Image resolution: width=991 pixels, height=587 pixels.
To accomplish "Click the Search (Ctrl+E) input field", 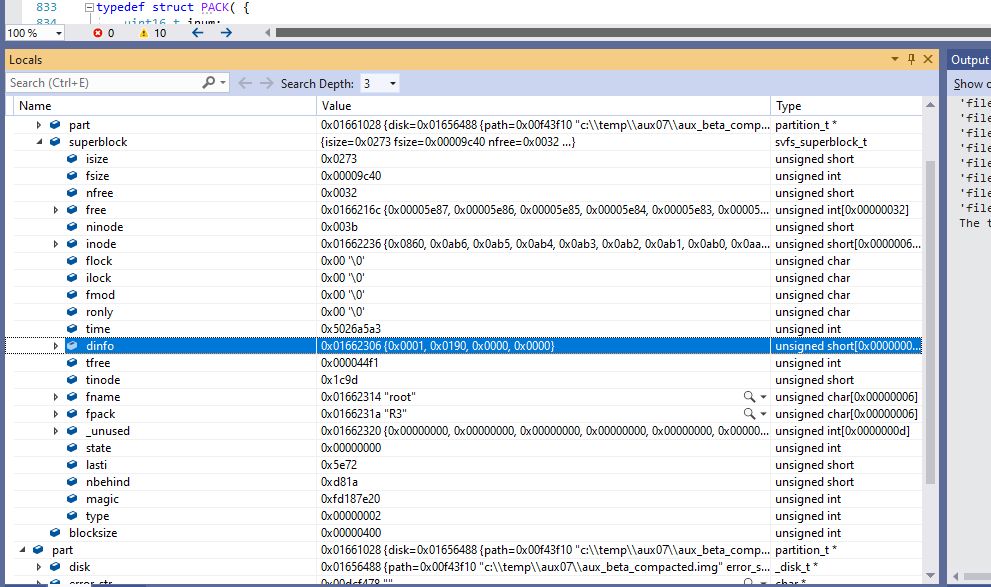I will pos(104,83).
